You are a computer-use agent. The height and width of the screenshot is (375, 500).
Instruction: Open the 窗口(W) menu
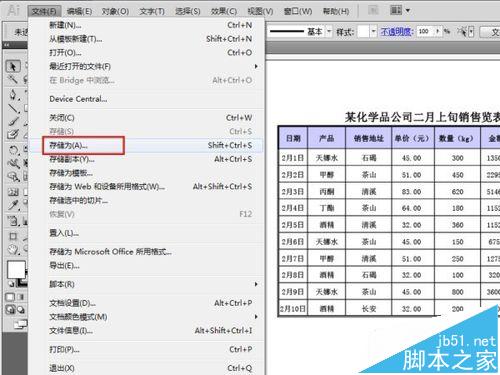click(x=298, y=11)
